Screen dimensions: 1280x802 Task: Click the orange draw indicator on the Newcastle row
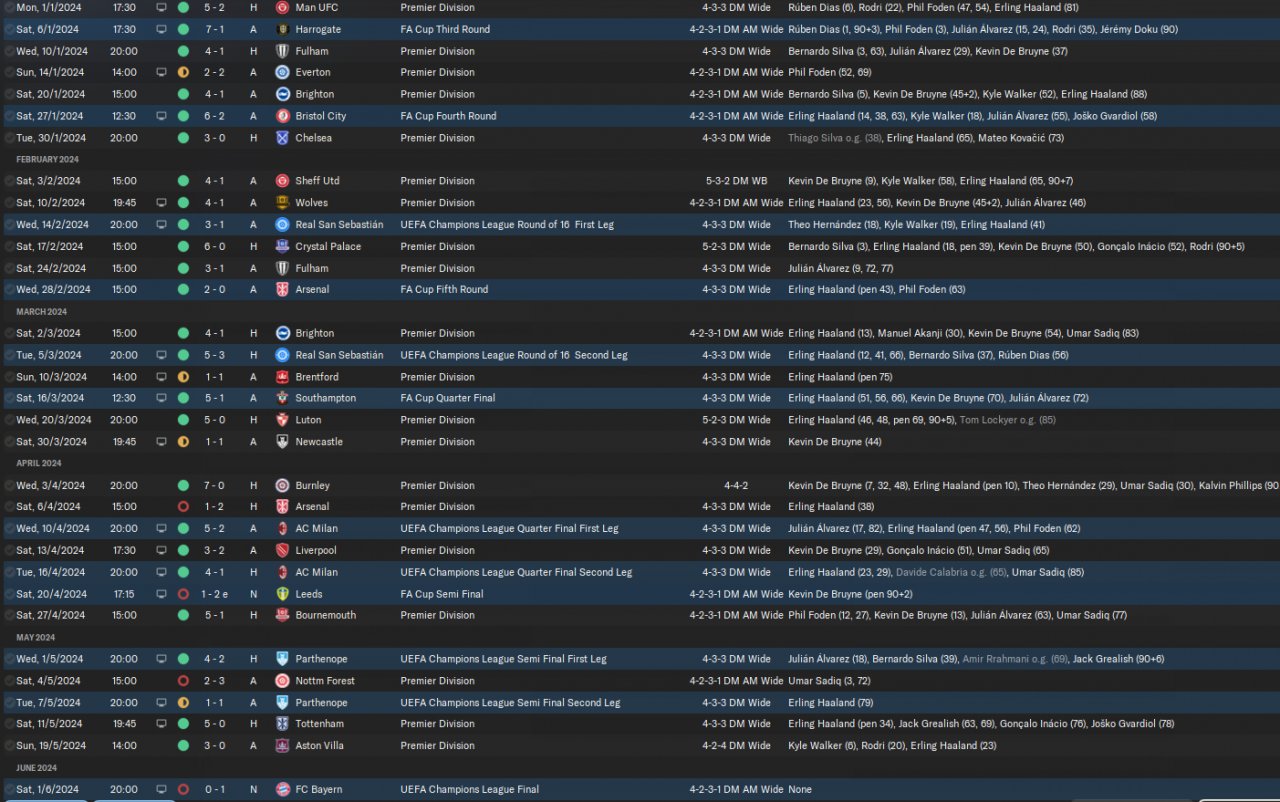[x=183, y=442]
